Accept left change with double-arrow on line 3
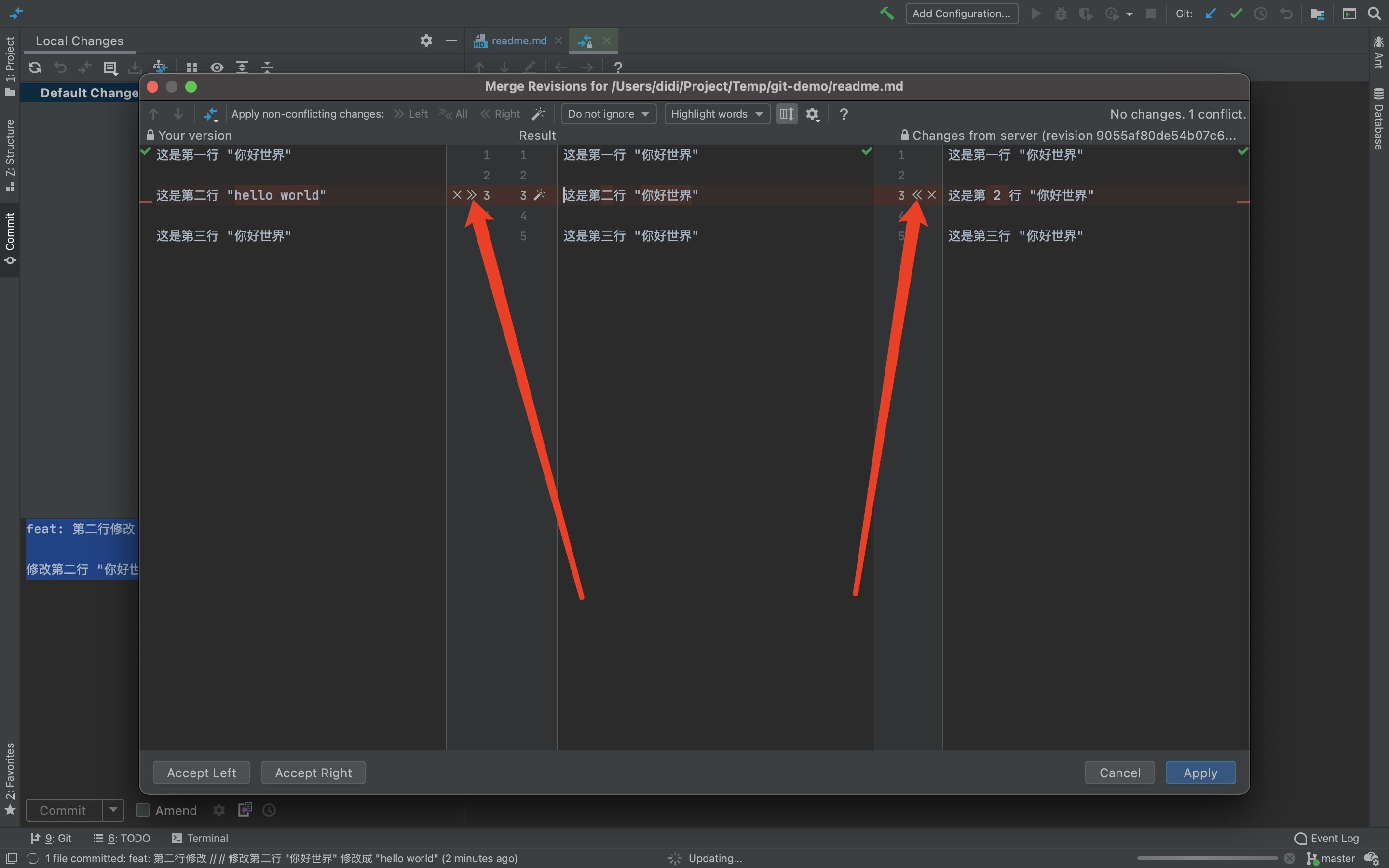 coord(472,195)
